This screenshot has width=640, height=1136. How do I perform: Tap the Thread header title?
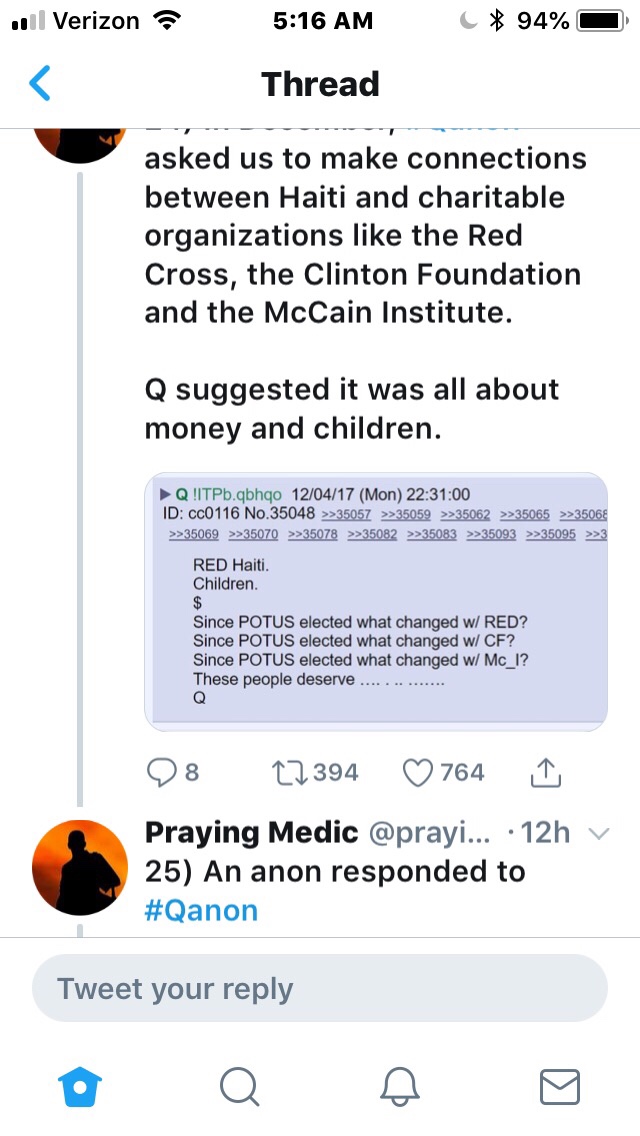point(320,84)
